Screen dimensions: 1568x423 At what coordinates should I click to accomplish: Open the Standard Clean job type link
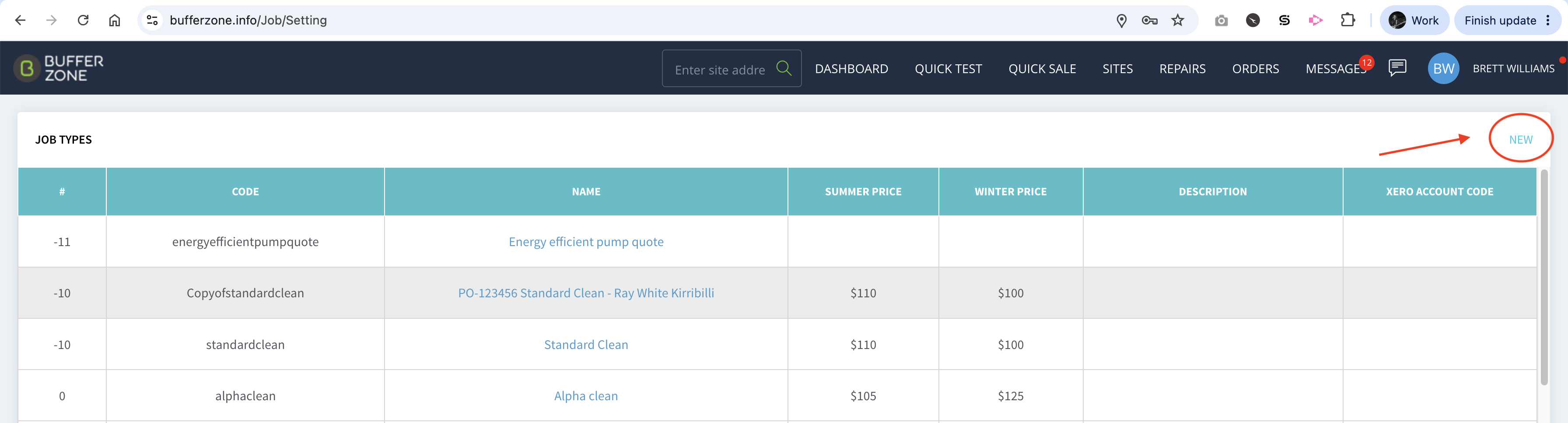586,344
